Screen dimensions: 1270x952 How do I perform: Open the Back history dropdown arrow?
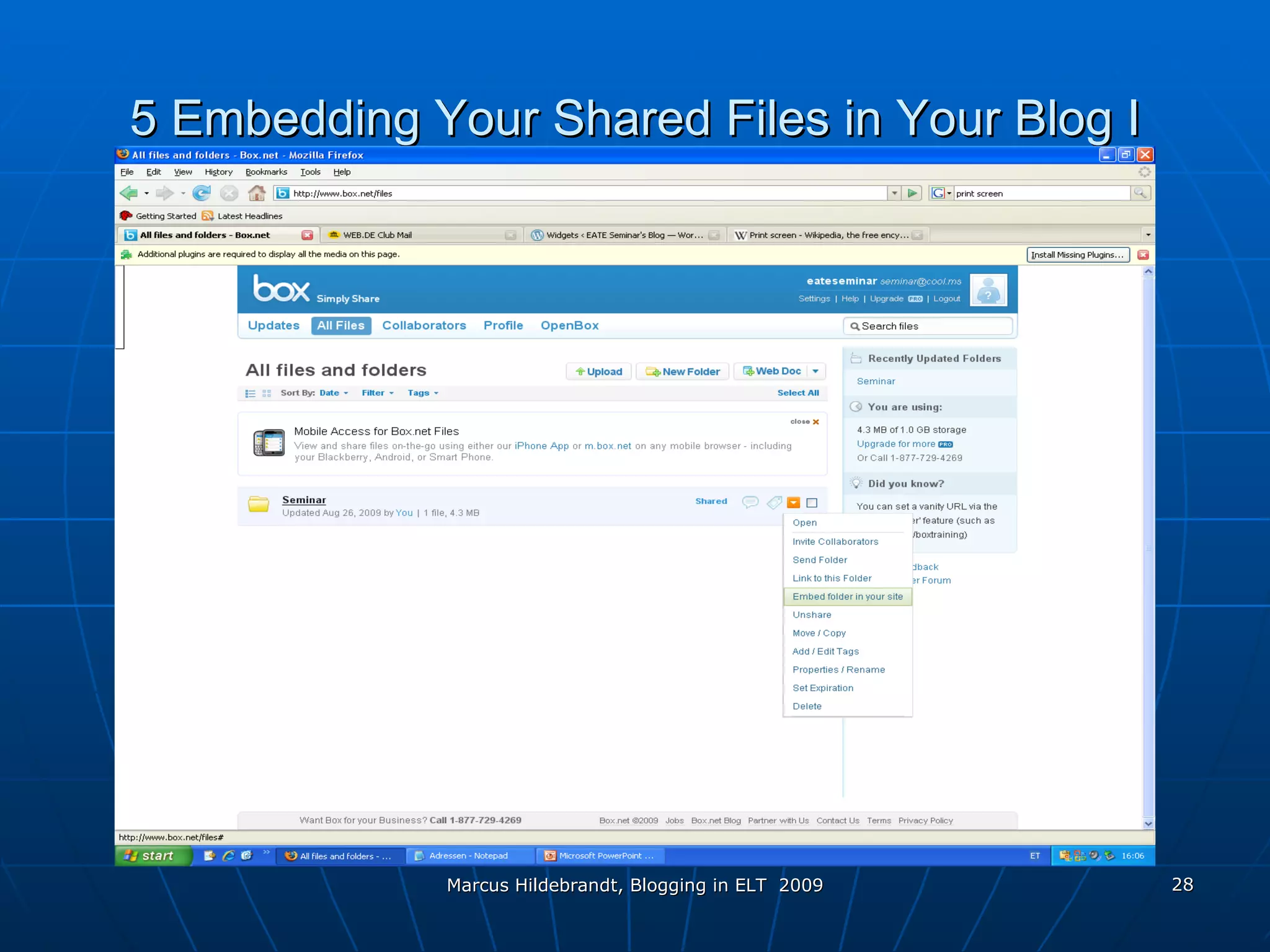(146, 193)
